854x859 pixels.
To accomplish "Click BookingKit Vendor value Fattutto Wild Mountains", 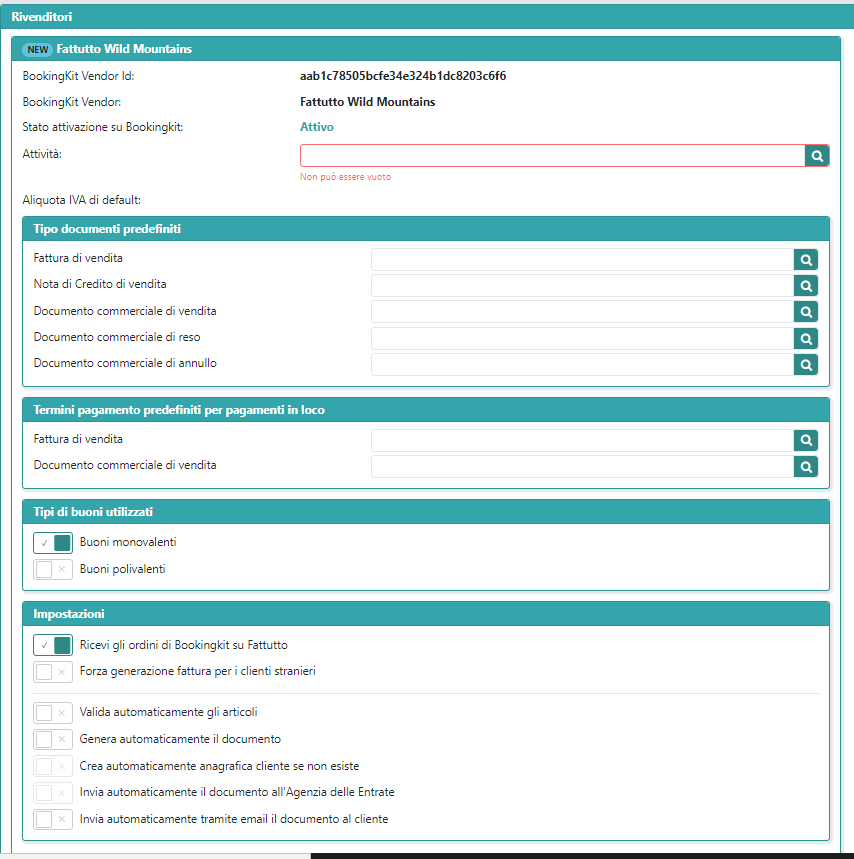I will click(368, 102).
